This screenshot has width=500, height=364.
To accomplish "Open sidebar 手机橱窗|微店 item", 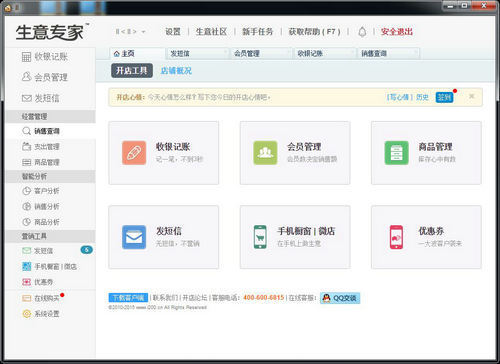I will (x=49, y=266).
